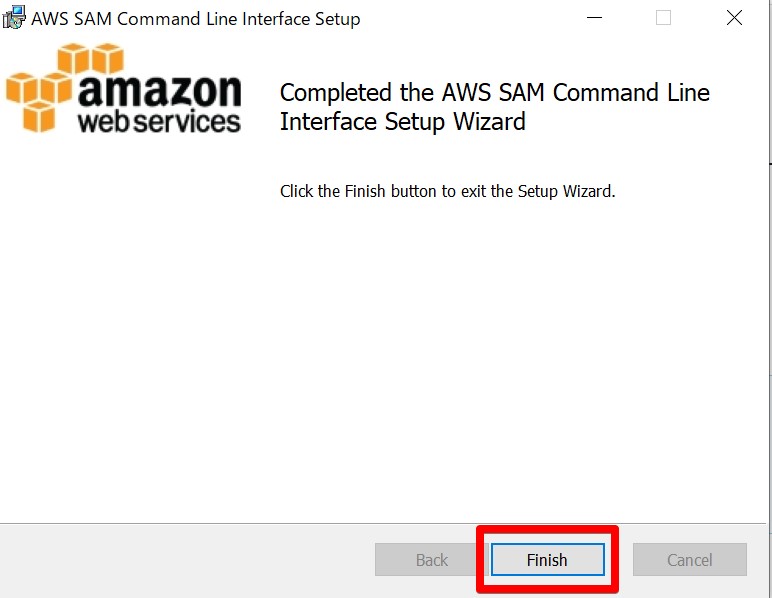Click the "amazon" wordmark in the logo
This screenshot has width=772, height=598.
coord(160,91)
